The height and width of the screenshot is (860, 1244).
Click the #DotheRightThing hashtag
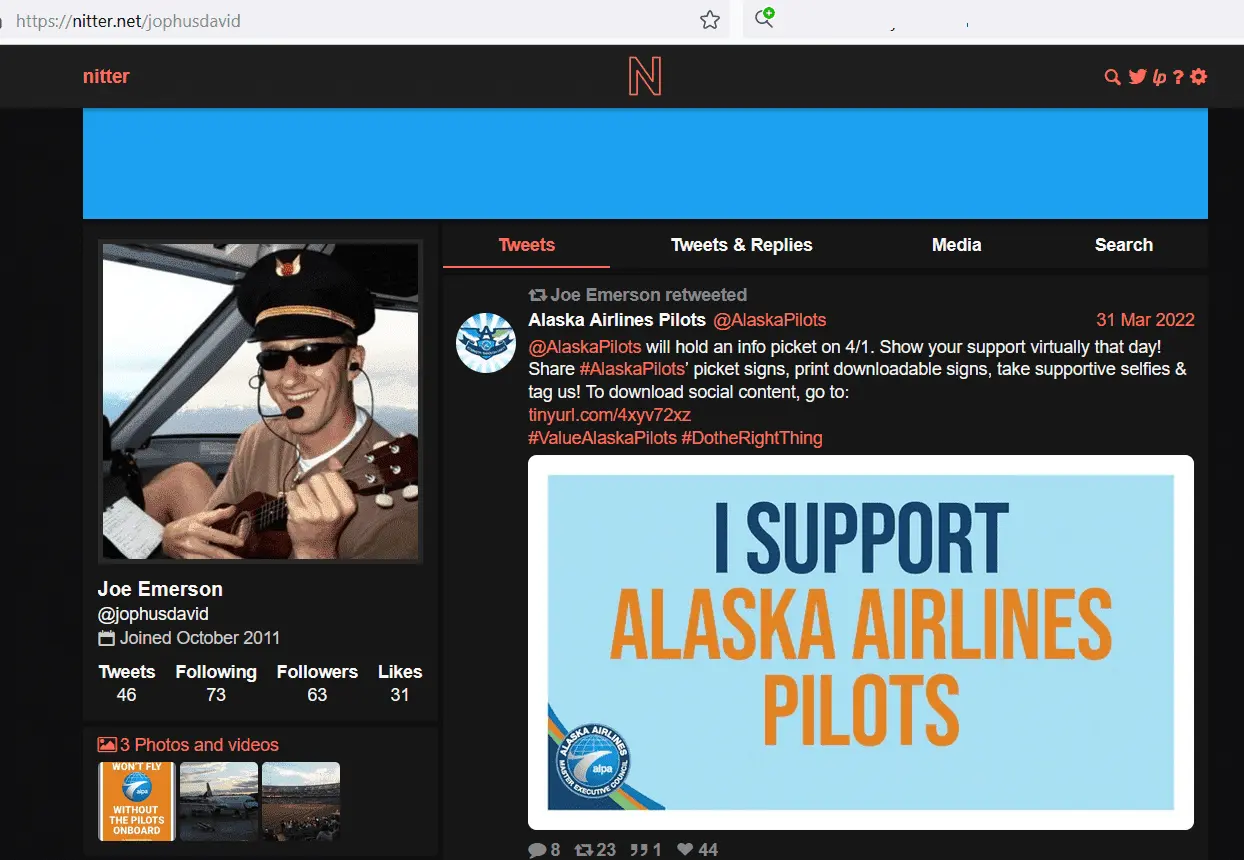click(x=752, y=438)
